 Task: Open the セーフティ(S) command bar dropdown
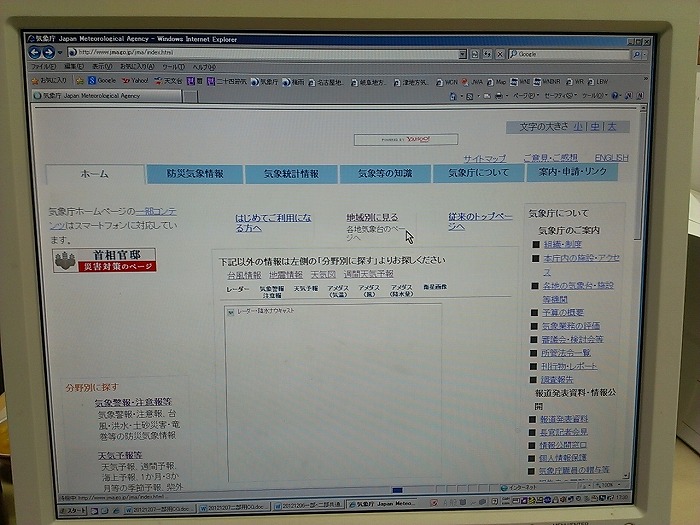point(561,96)
